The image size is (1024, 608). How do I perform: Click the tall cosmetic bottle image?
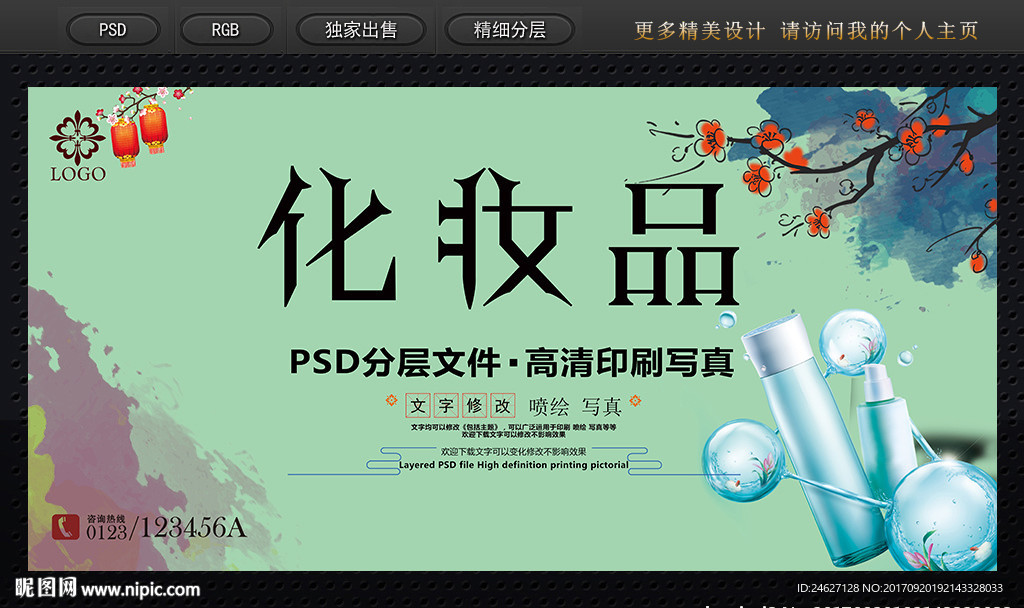pos(813,439)
